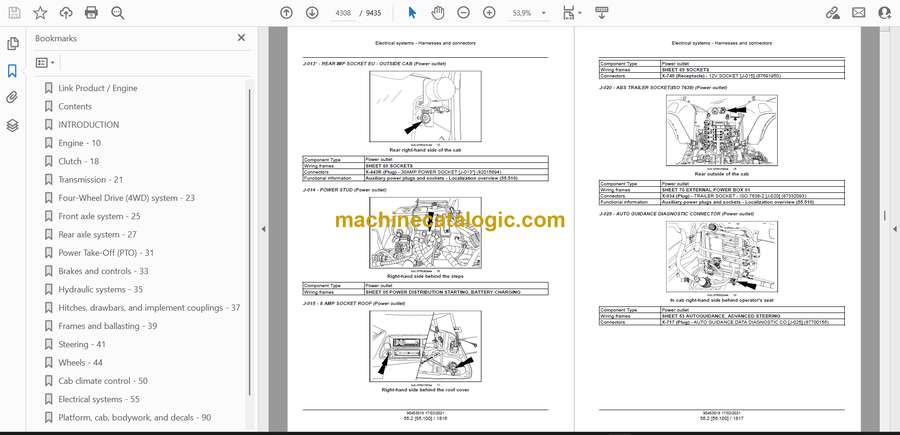Activate the hand pan tool

(437, 13)
